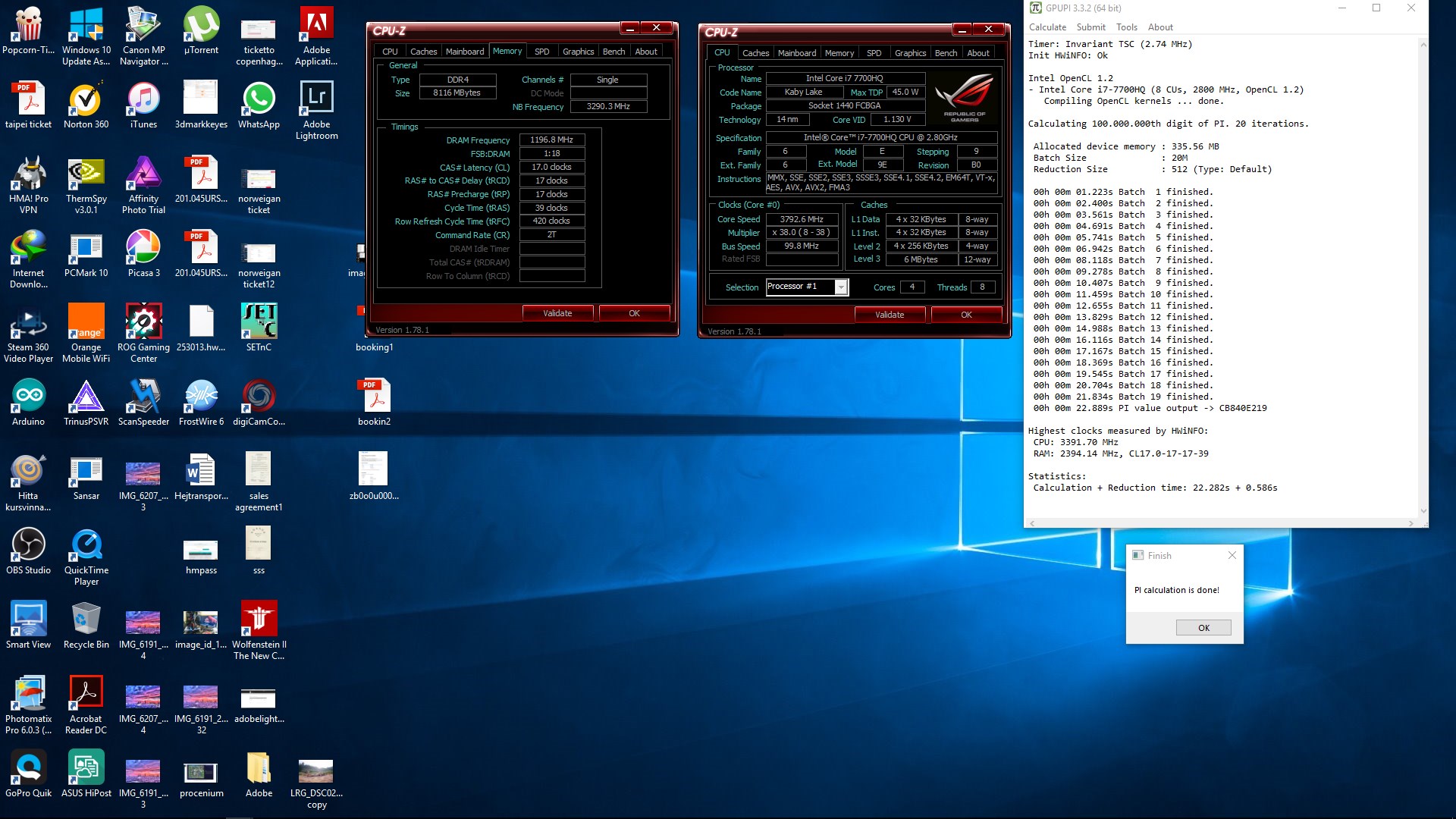Open Orange Mobile WiFi icon
Image resolution: width=1456 pixels, height=819 pixels.
click(x=86, y=334)
